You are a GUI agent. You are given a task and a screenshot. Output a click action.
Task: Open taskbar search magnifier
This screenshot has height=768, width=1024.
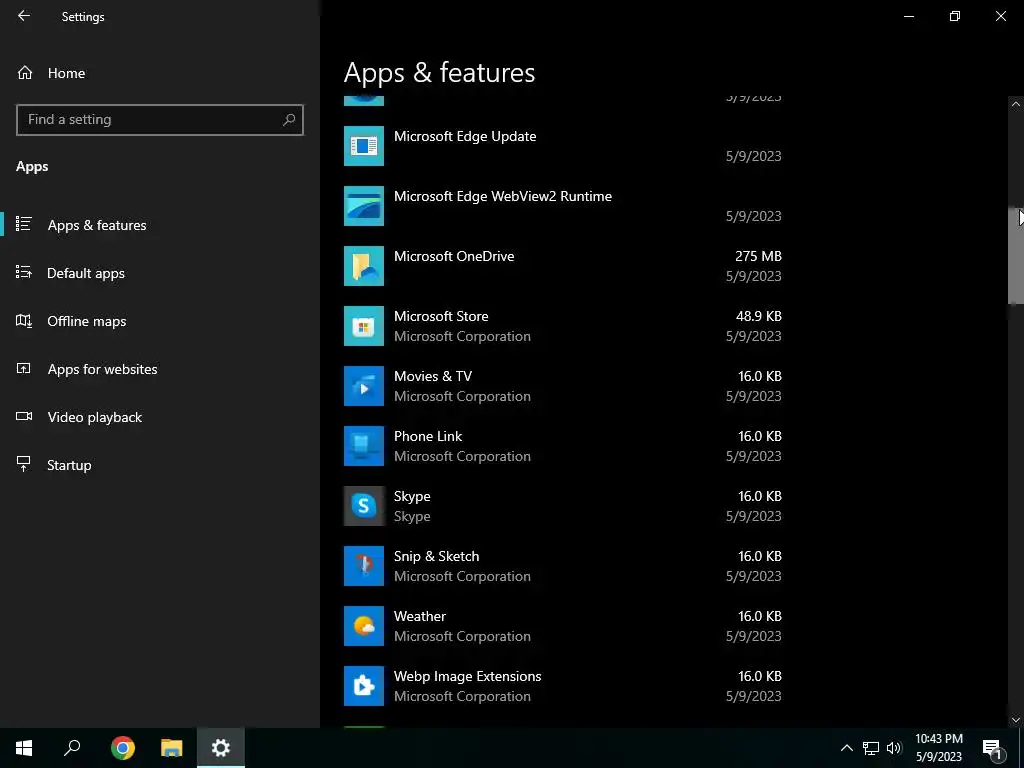coord(72,748)
